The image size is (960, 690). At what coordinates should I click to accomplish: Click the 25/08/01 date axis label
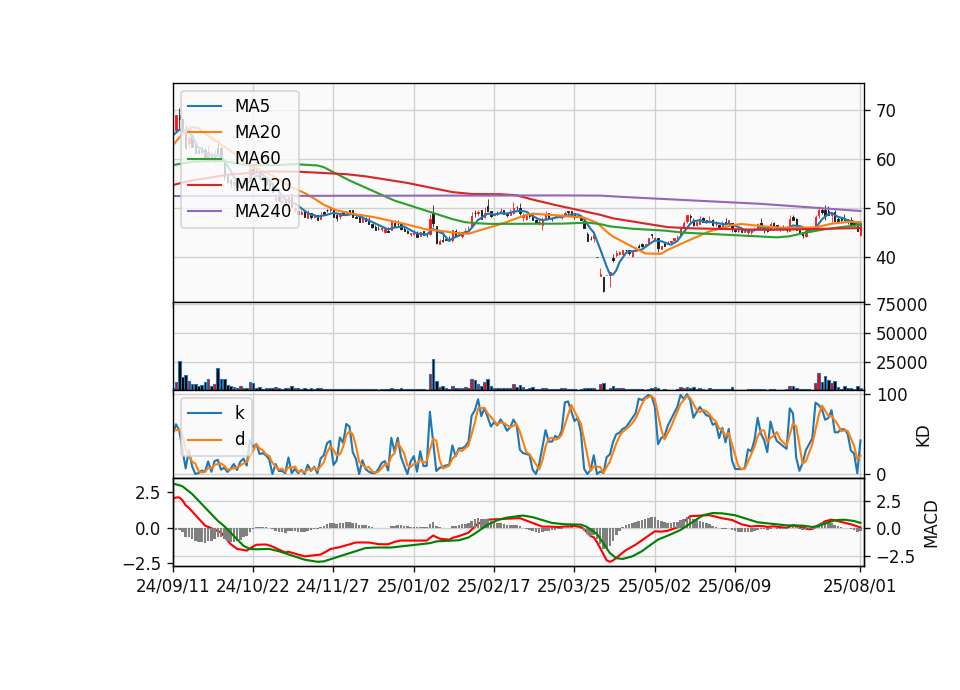860,586
